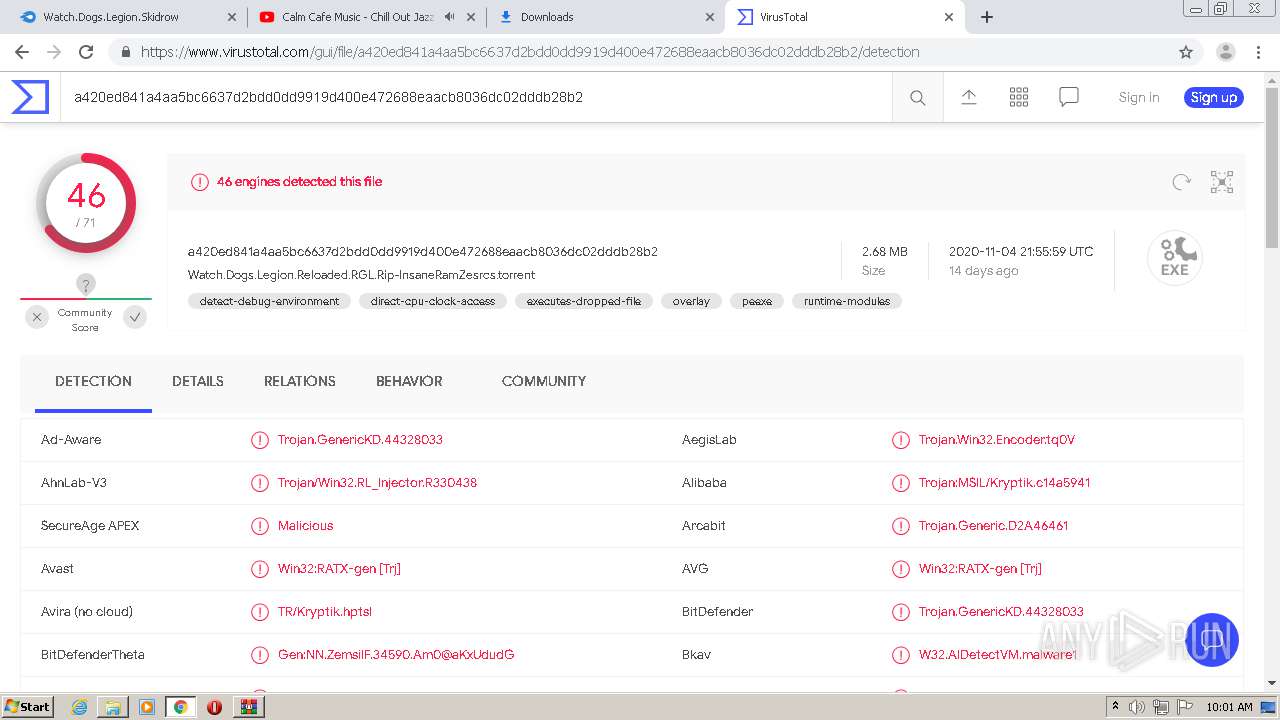Click the site lock icon
Viewport: 1280px width, 720px height.
pyautogui.click(x=126, y=52)
